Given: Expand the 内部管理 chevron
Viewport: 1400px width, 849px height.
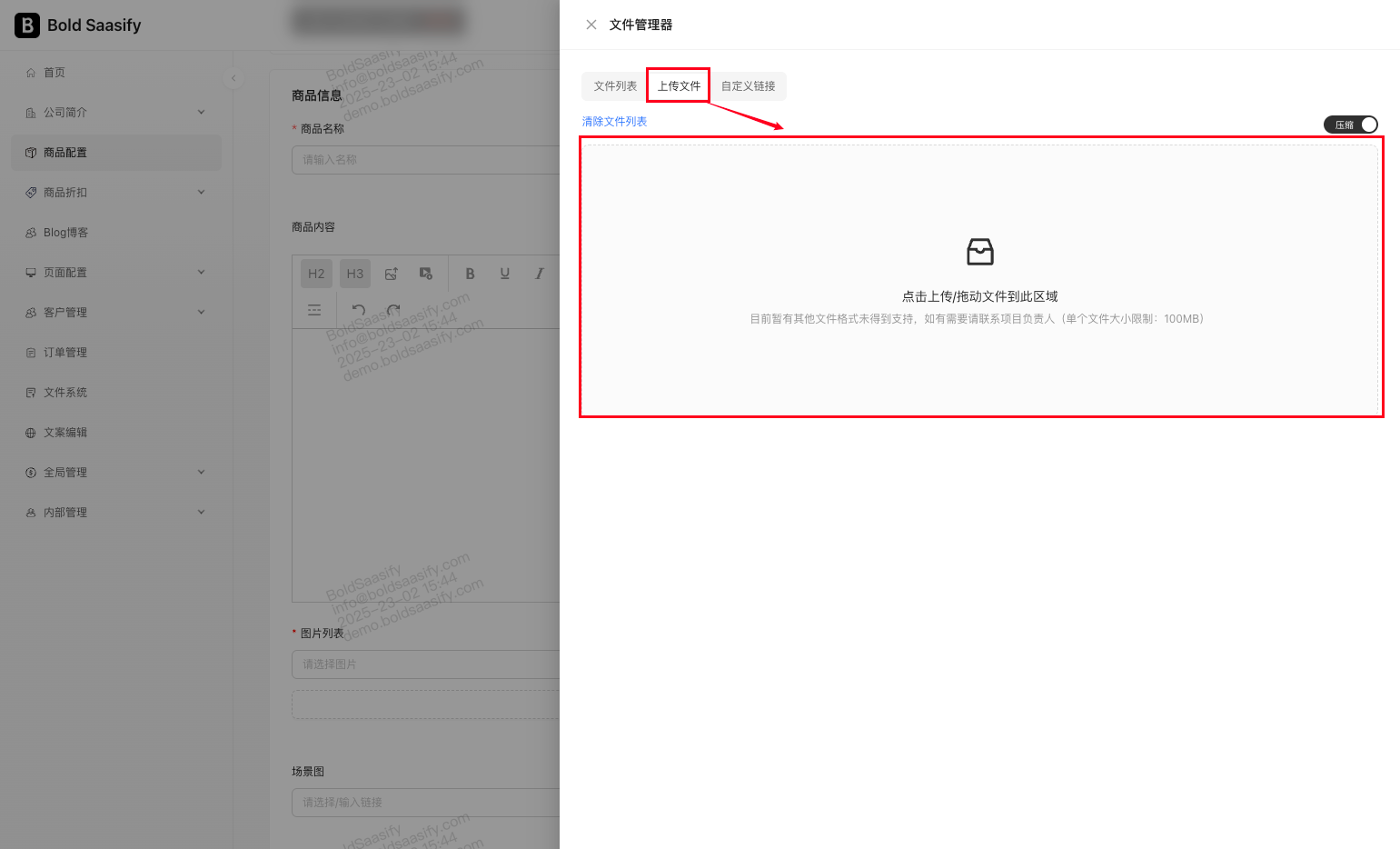Looking at the screenshot, I should [202, 513].
